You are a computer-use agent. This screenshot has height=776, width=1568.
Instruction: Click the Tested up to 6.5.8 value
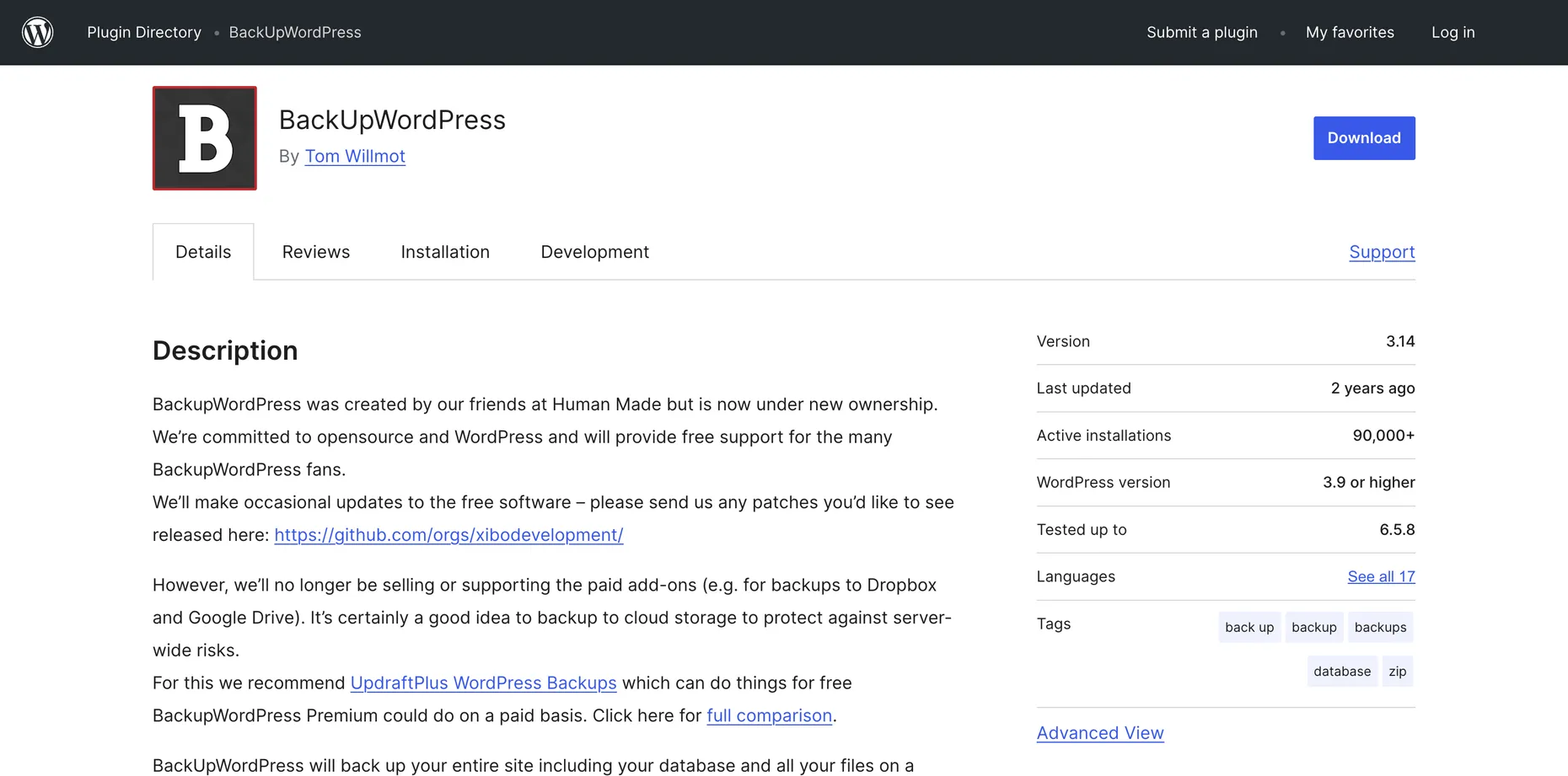click(1397, 530)
